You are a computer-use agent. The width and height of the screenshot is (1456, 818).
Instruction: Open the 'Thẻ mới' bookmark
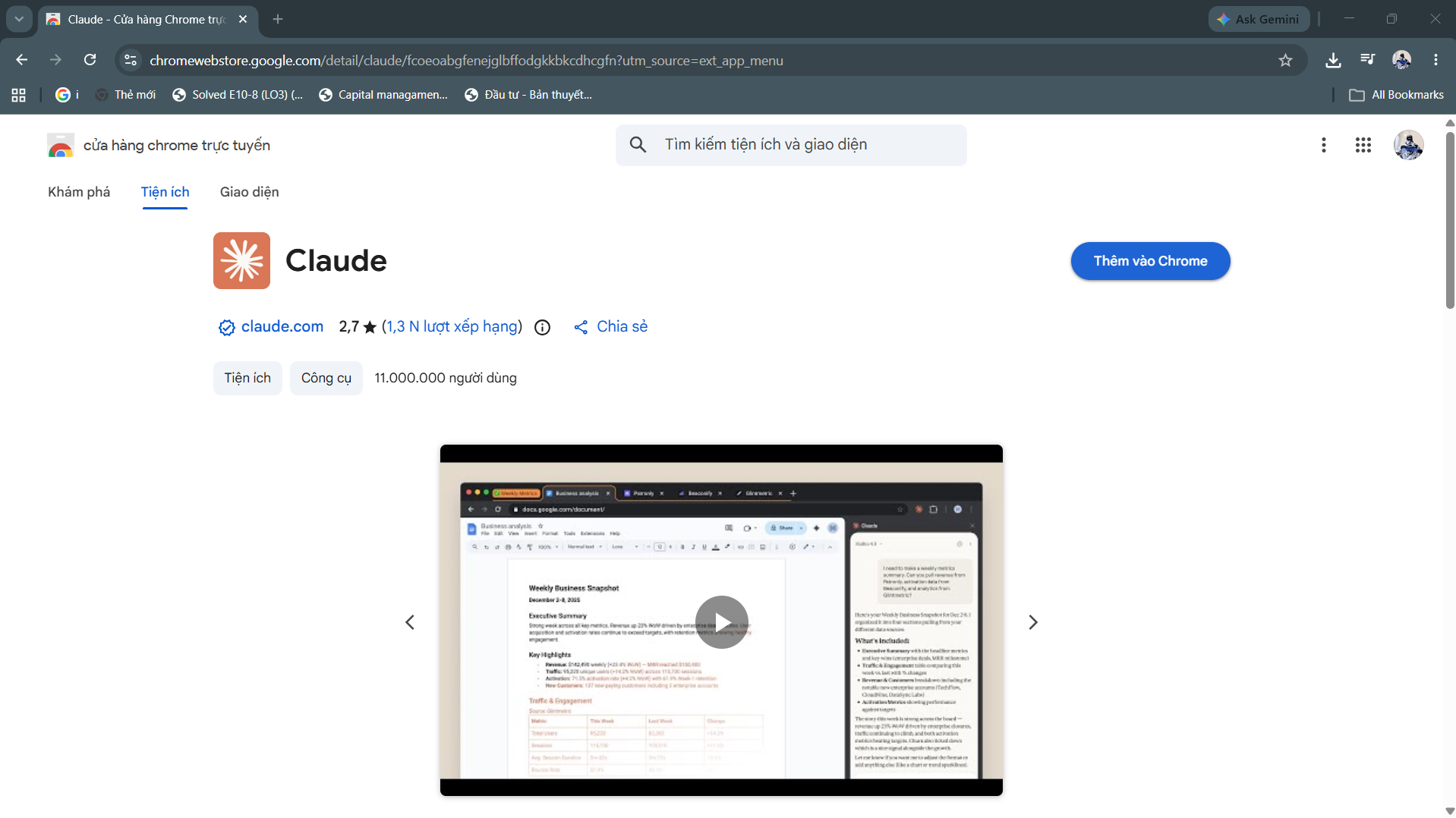pyautogui.click(x=126, y=95)
